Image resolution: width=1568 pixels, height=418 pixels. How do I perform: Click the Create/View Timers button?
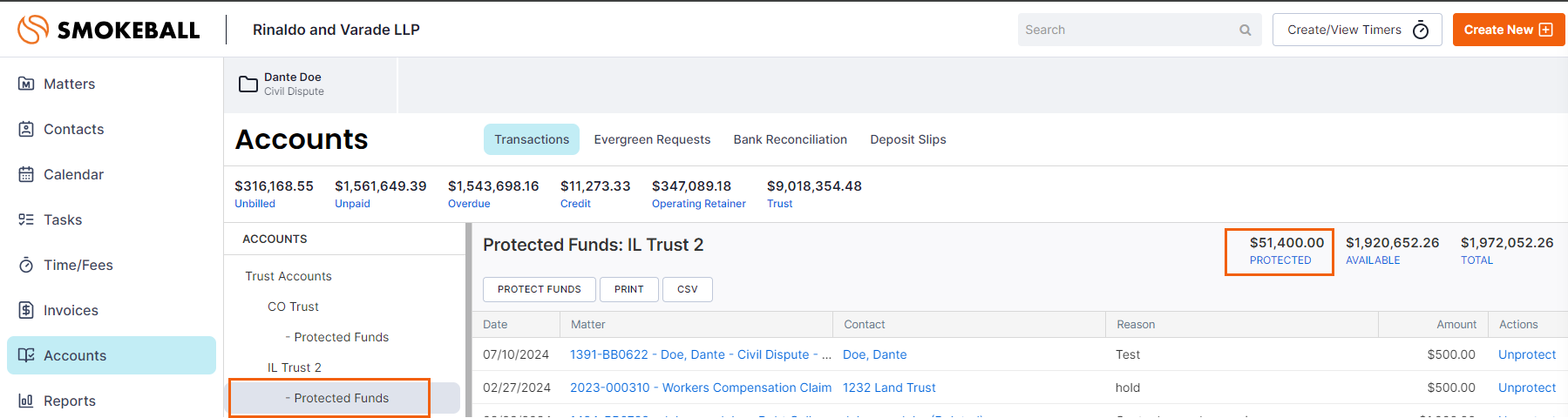coord(1357,30)
